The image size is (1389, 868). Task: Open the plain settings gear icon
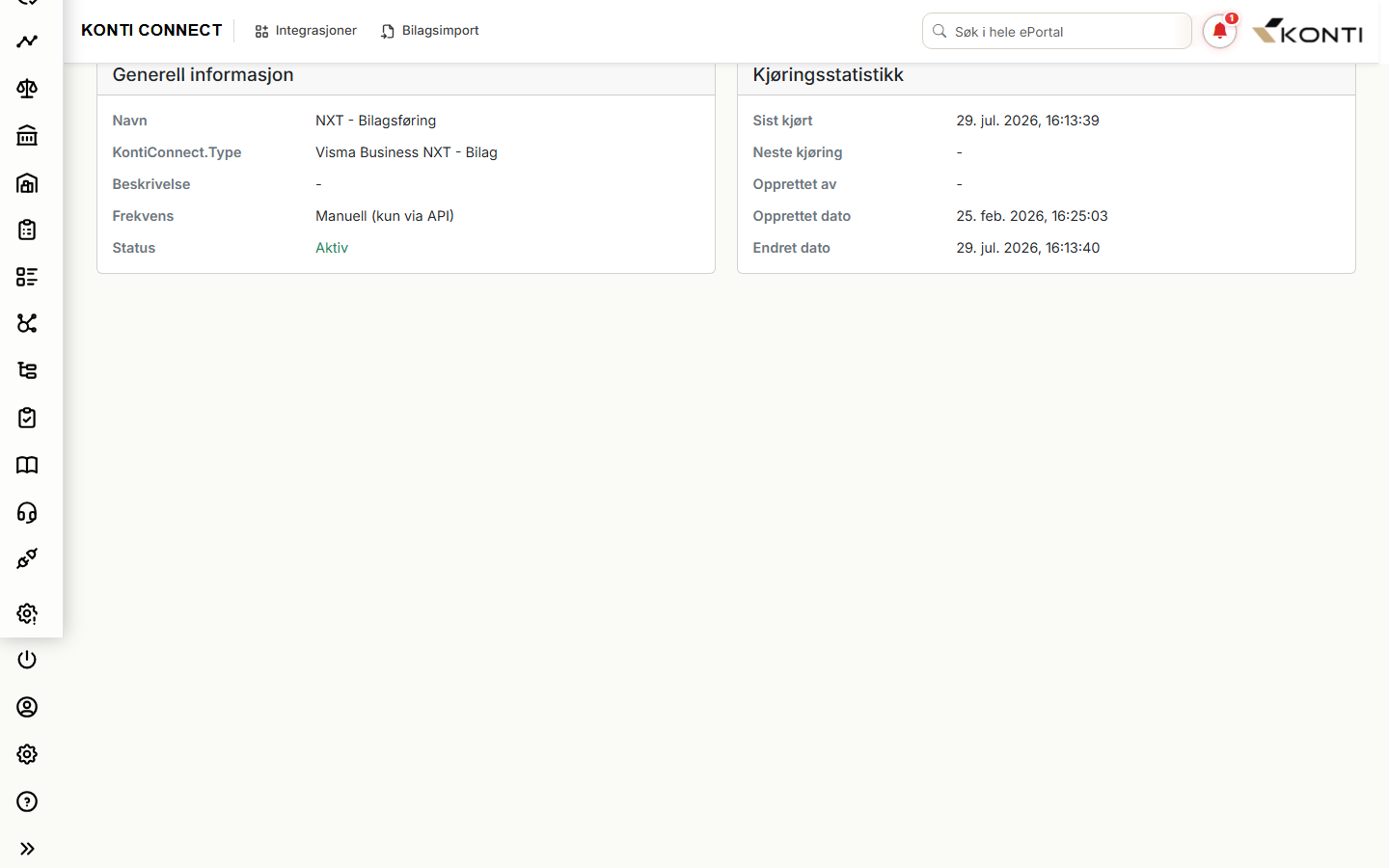27,754
